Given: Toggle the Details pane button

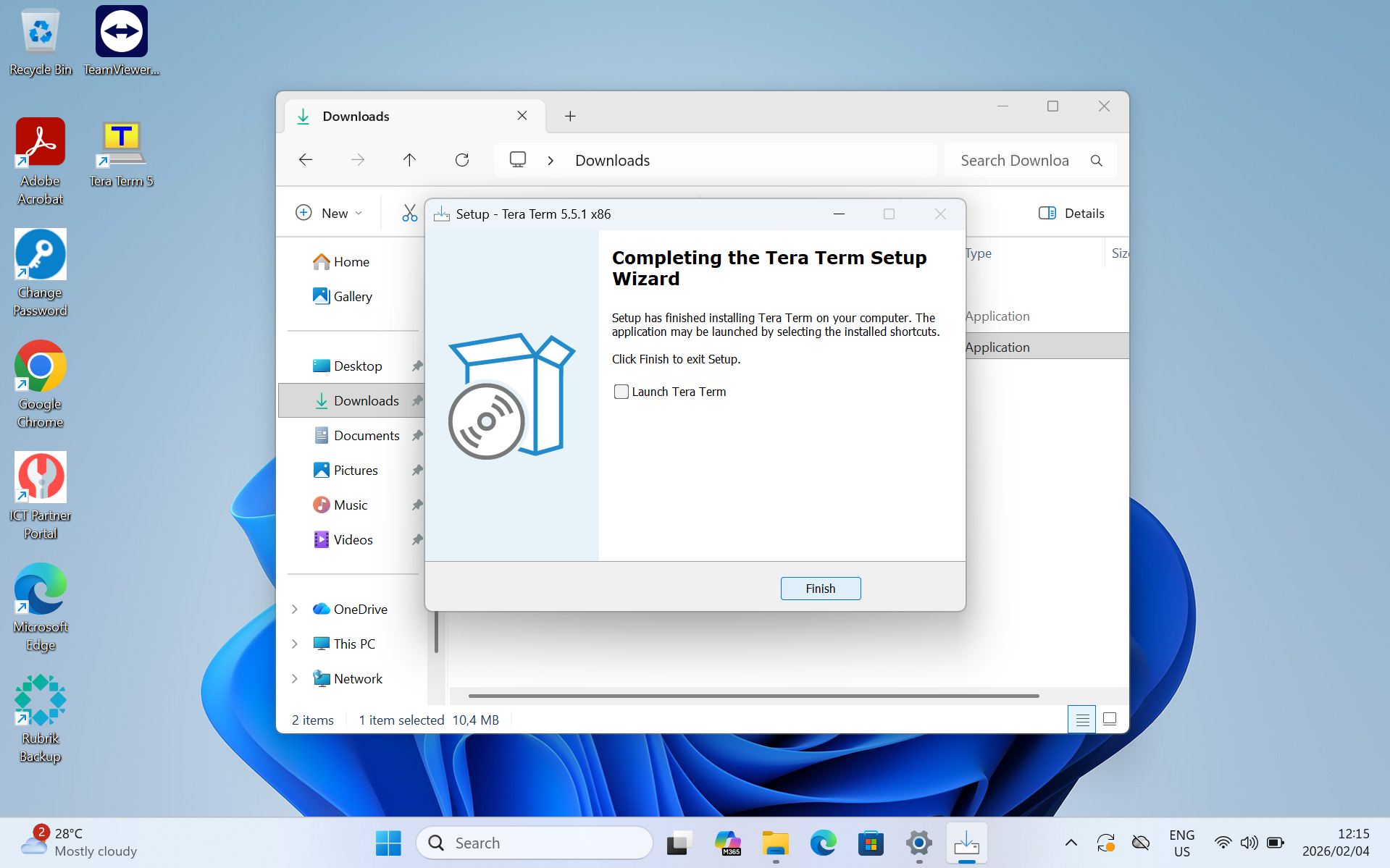Looking at the screenshot, I should [x=1071, y=213].
